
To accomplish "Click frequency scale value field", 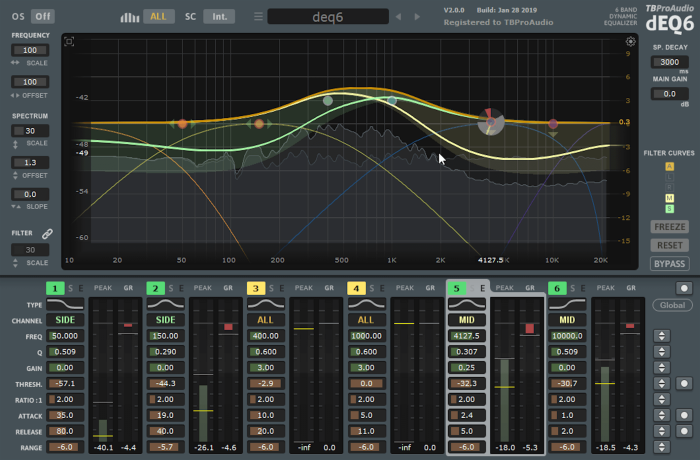I will coord(30,50).
